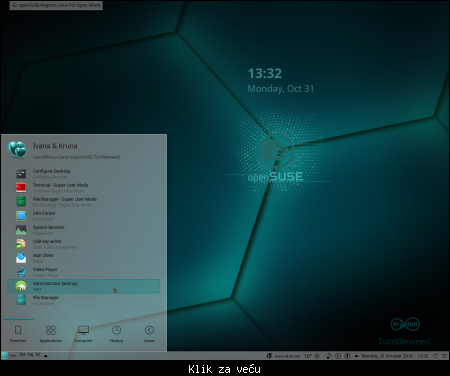
Task: Click Klik za veću caption link
Action: (224, 369)
